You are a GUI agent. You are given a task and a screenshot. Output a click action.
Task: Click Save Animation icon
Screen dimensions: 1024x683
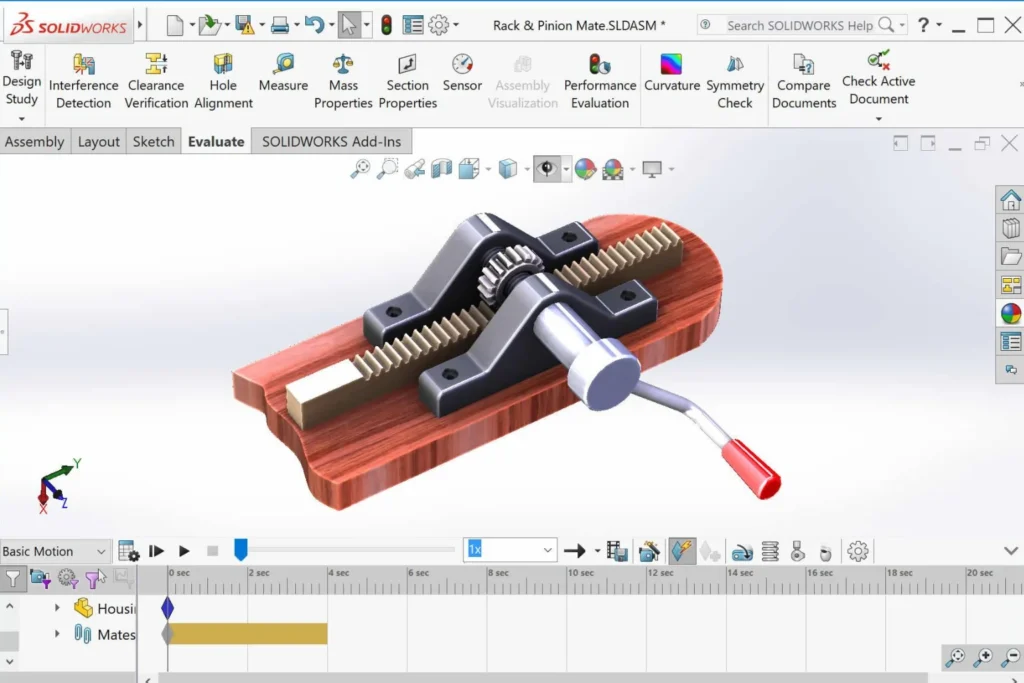(x=616, y=552)
